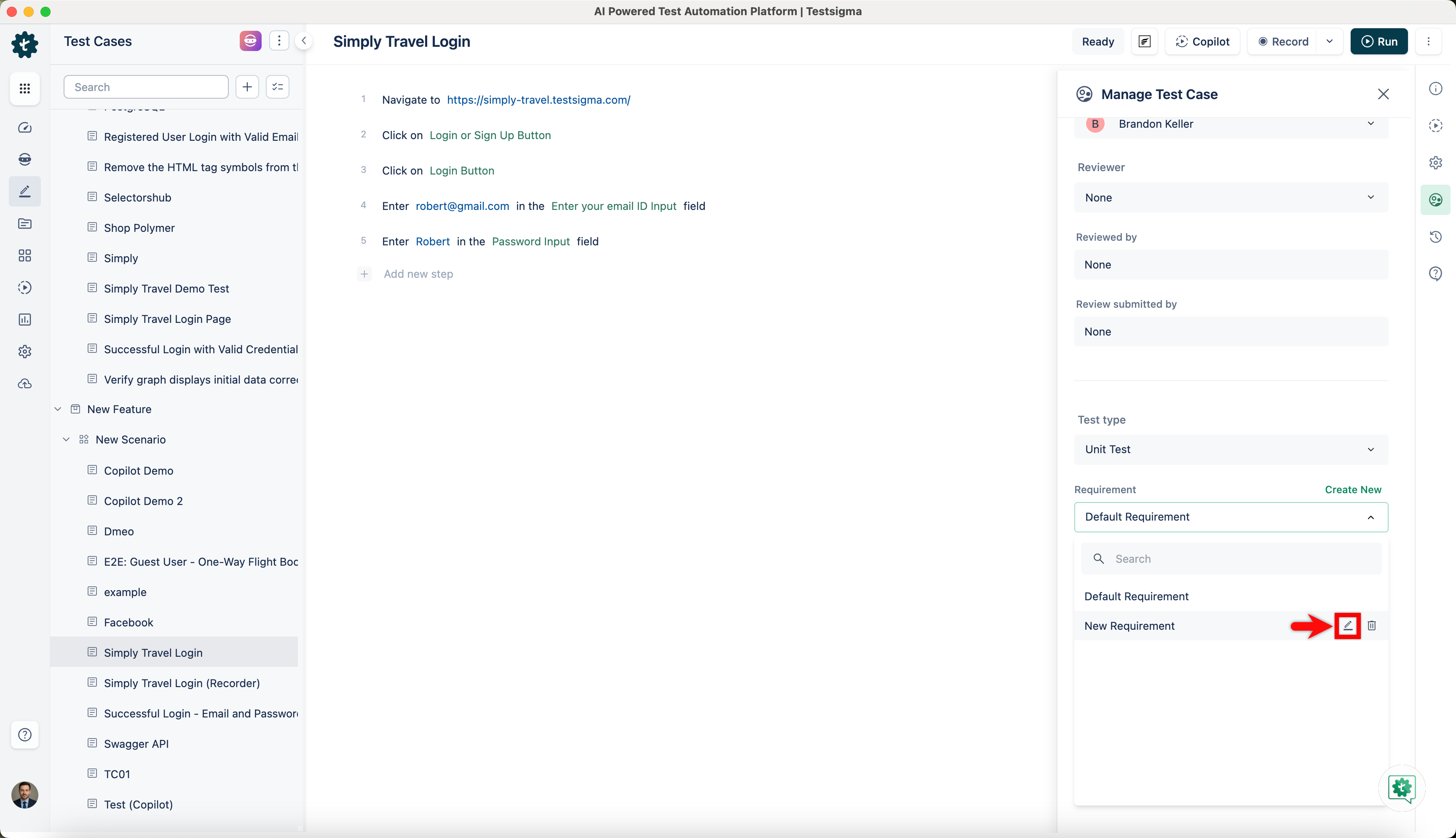Image resolution: width=1456 pixels, height=838 pixels.
Task: Click the test cases Search field
Action: click(x=146, y=87)
